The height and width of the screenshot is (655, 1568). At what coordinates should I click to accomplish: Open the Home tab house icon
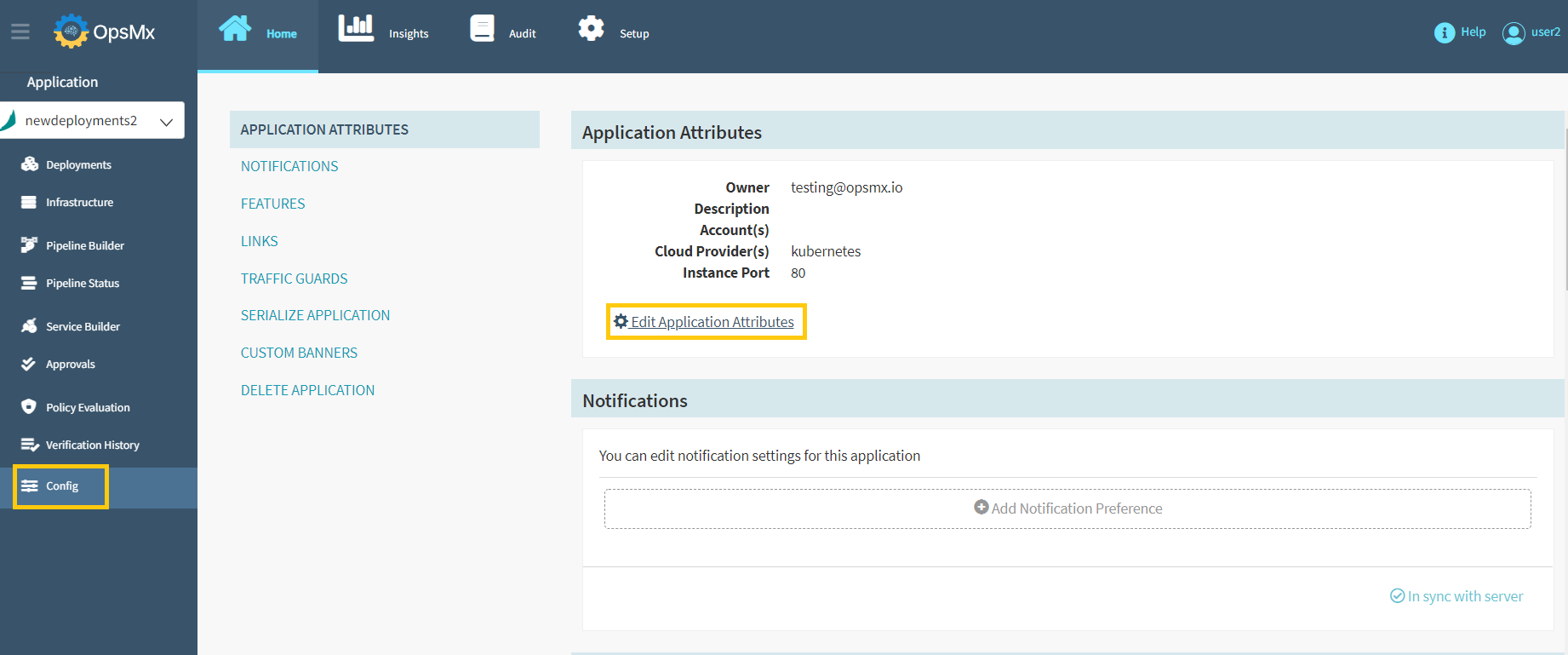235,29
